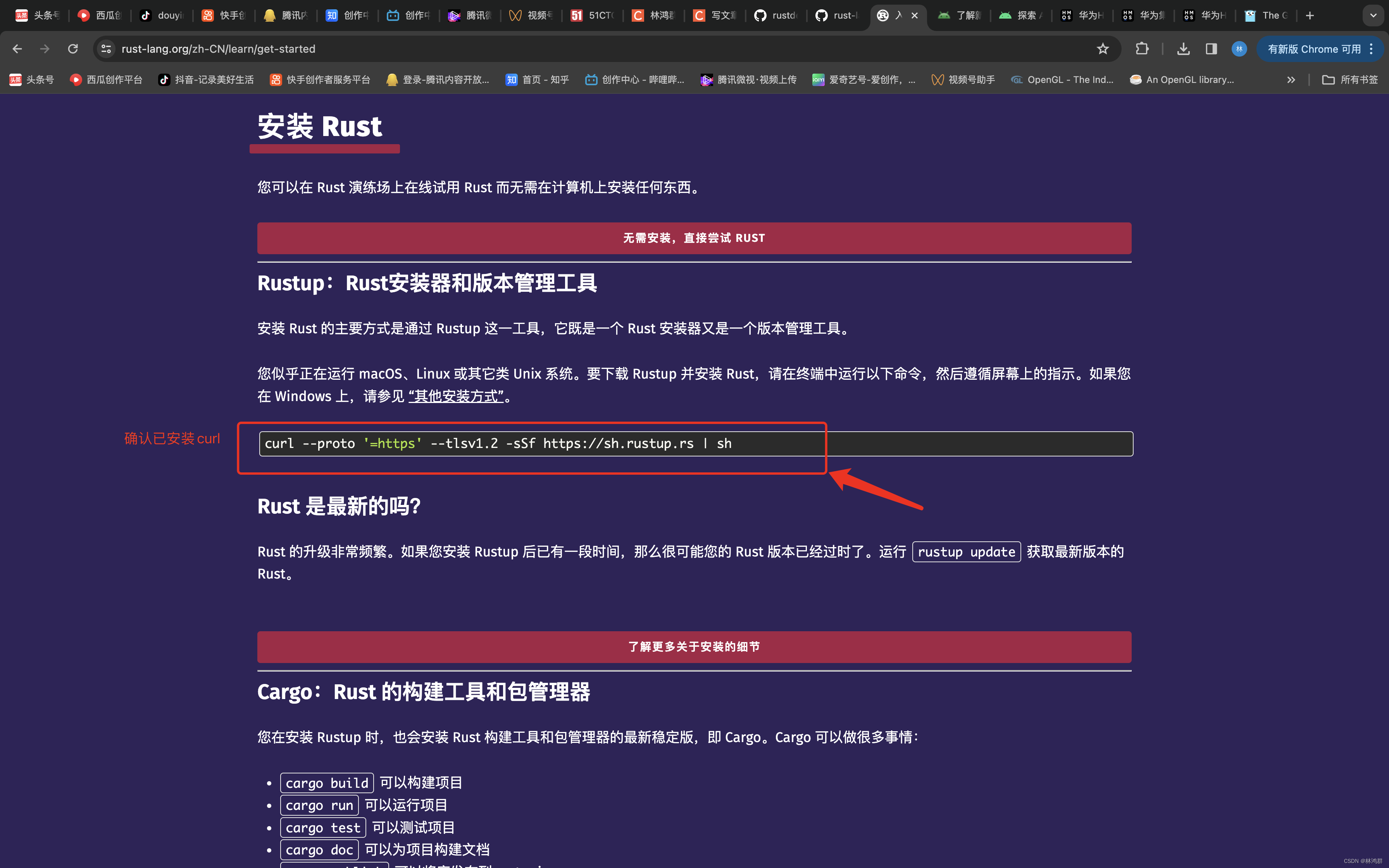Switch to the 西瓜创 tab
The width and height of the screenshot is (1389, 868).
click(x=99, y=15)
